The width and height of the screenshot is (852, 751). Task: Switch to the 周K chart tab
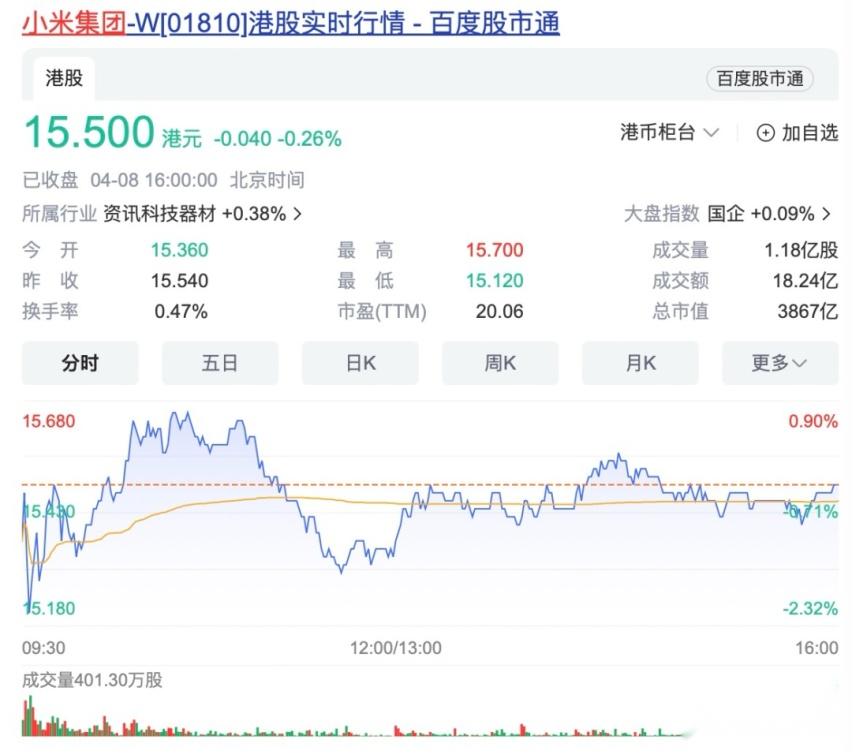click(x=500, y=362)
